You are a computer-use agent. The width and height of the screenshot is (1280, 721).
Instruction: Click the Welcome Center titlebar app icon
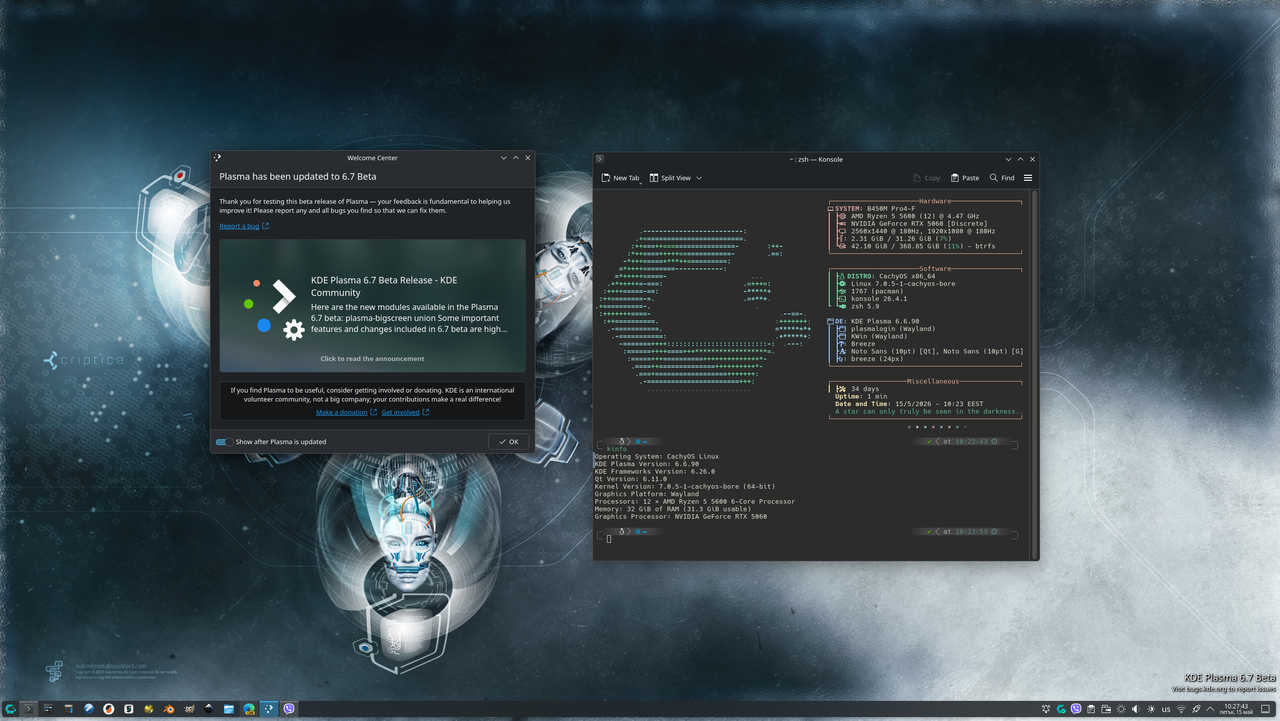[217, 158]
